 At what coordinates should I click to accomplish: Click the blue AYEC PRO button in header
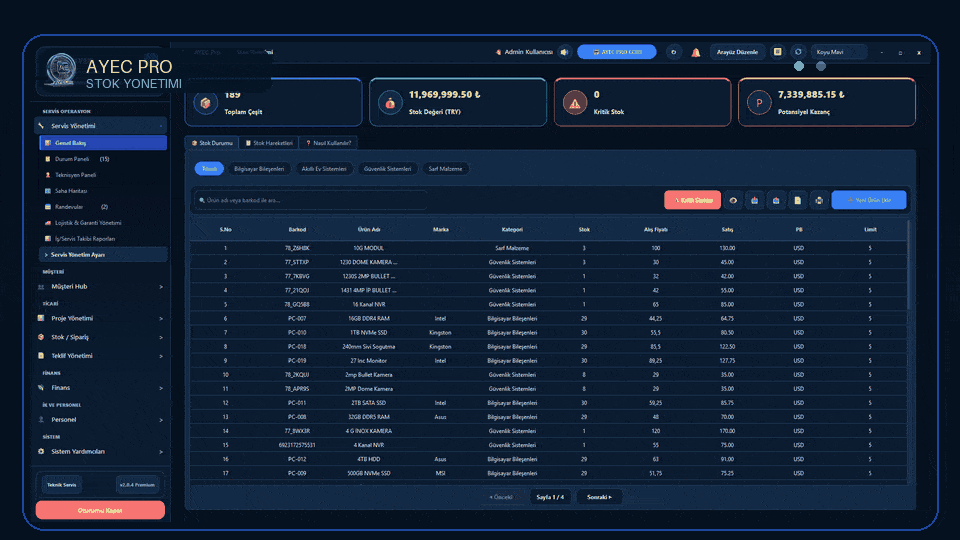coord(617,52)
